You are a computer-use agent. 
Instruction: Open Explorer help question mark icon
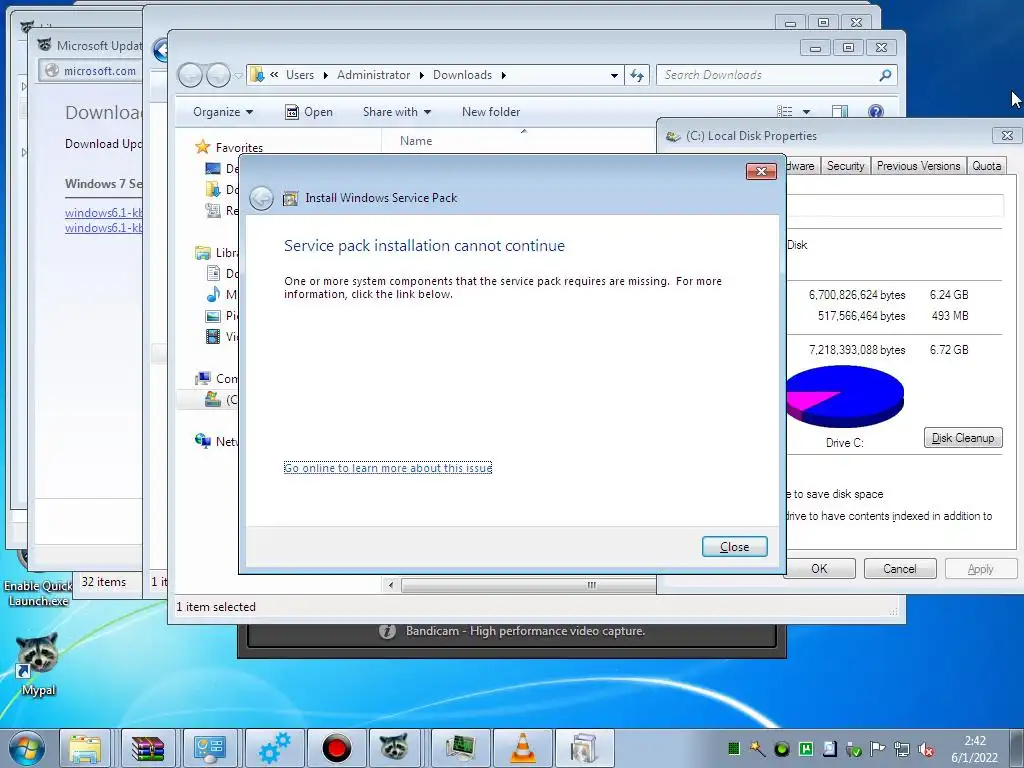pos(876,112)
